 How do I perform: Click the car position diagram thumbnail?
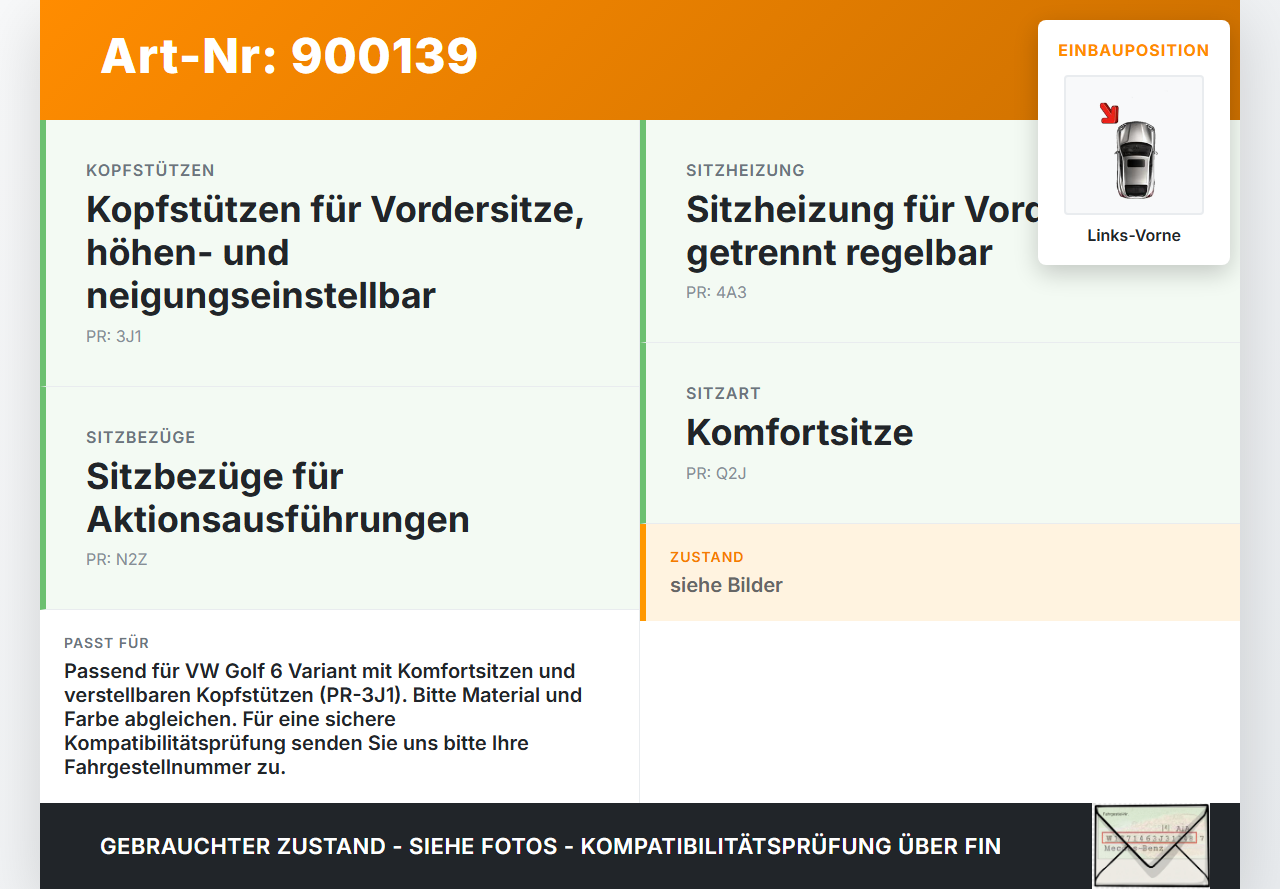tap(1134, 145)
